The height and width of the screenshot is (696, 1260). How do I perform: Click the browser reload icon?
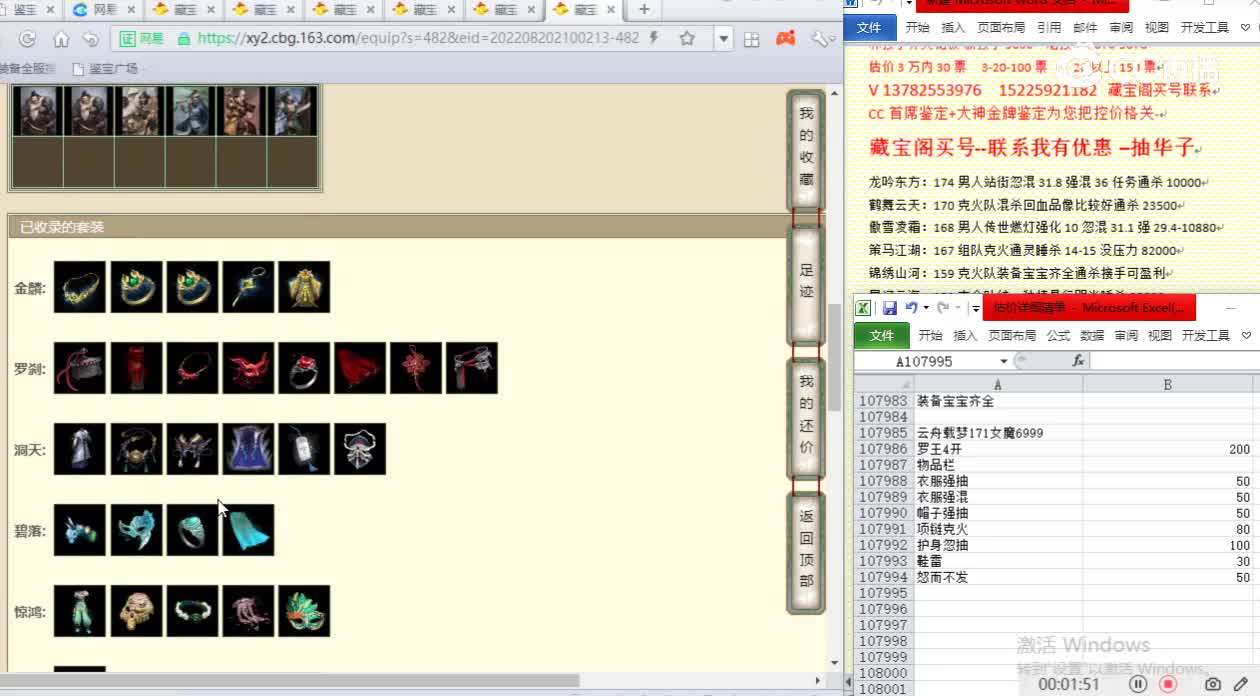pyautogui.click(x=28, y=39)
